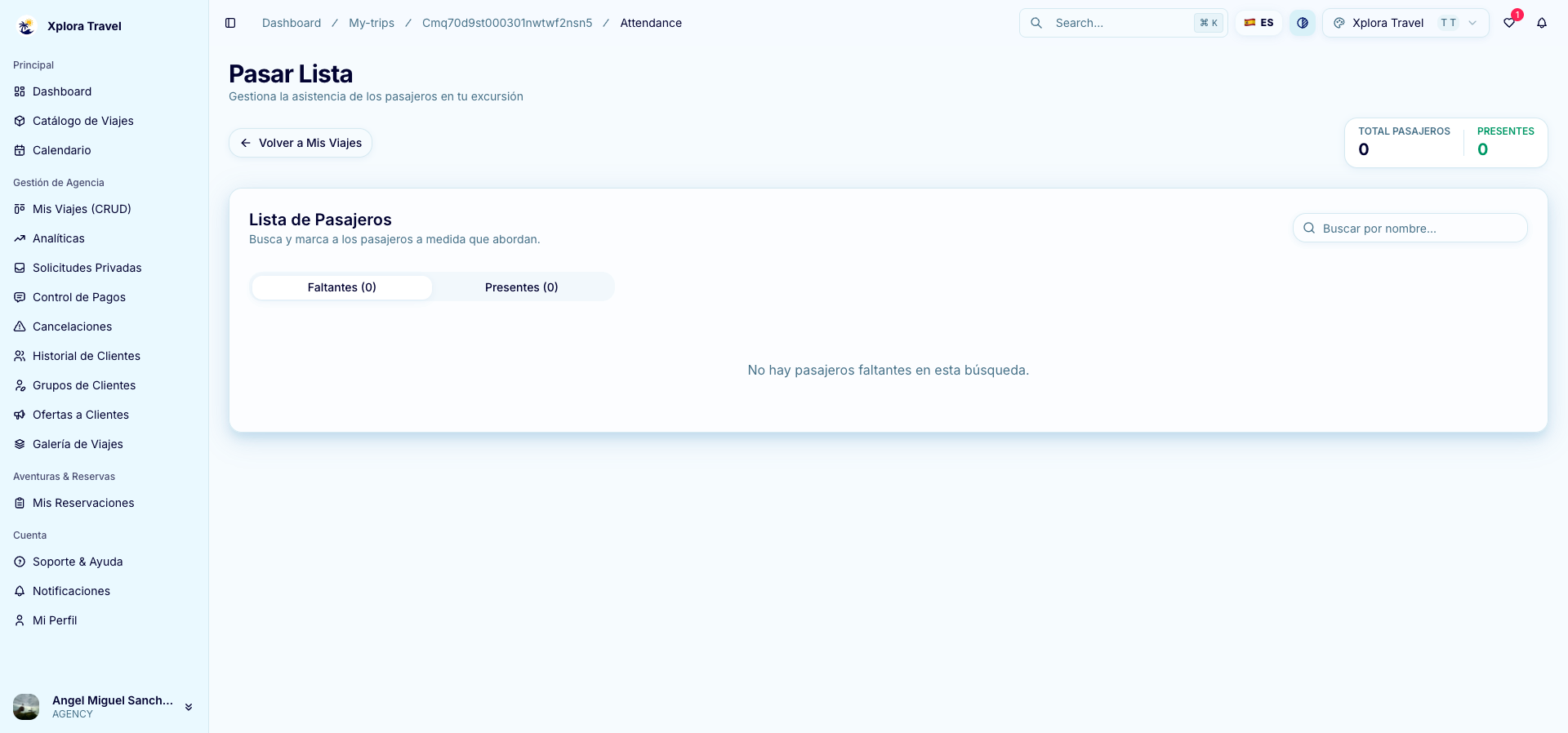Click the Cancelaciones warning triangle icon
1568x733 pixels.
tap(20, 327)
